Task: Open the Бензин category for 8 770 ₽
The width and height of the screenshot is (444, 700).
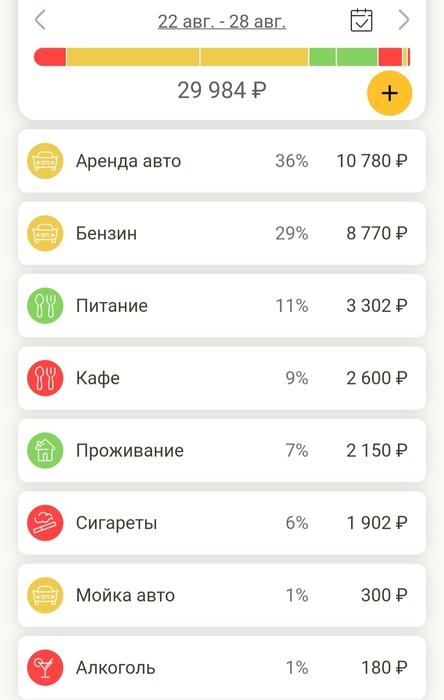Action: pos(222,233)
